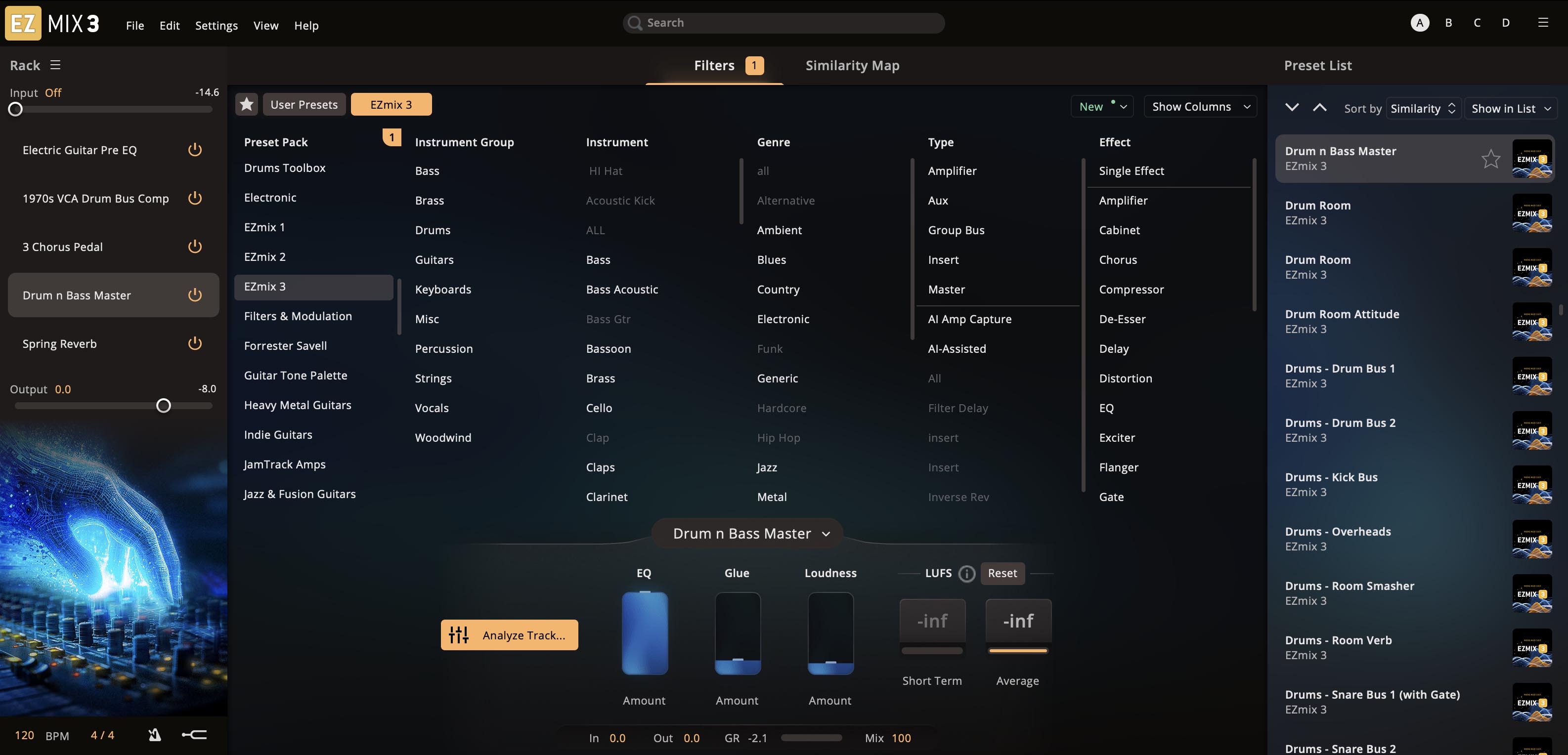The image size is (1568, 755).
Task: Select Electronic in the Genre column
Action: point(783,319)
